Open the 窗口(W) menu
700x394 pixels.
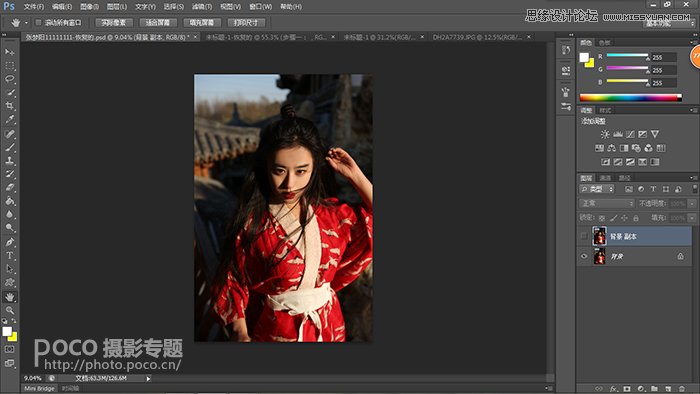click(x=260, y=7)
